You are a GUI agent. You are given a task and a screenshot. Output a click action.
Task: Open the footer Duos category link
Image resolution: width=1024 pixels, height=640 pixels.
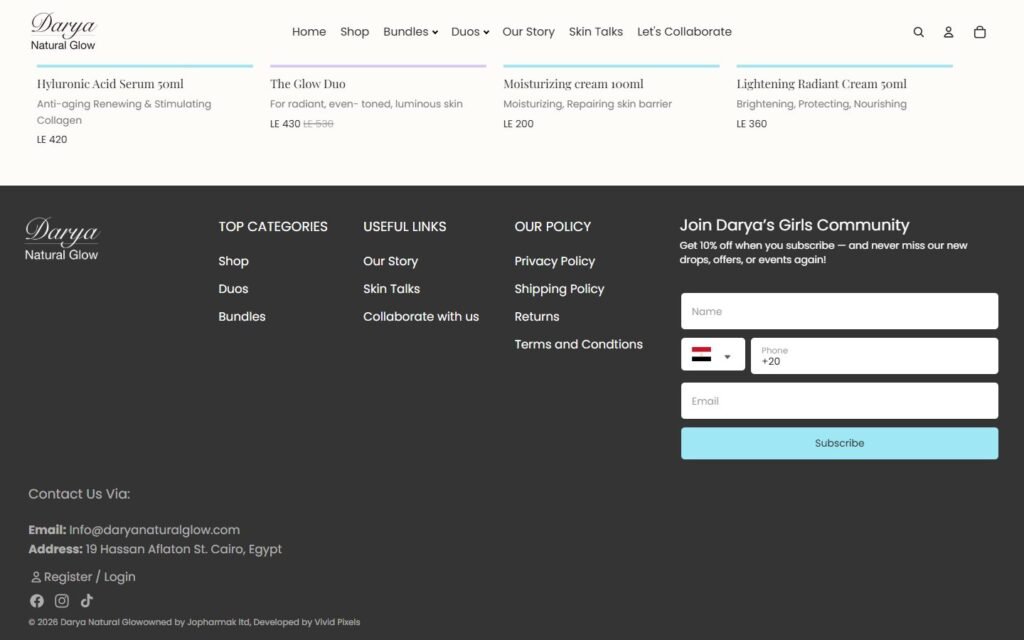click(233, 289)
